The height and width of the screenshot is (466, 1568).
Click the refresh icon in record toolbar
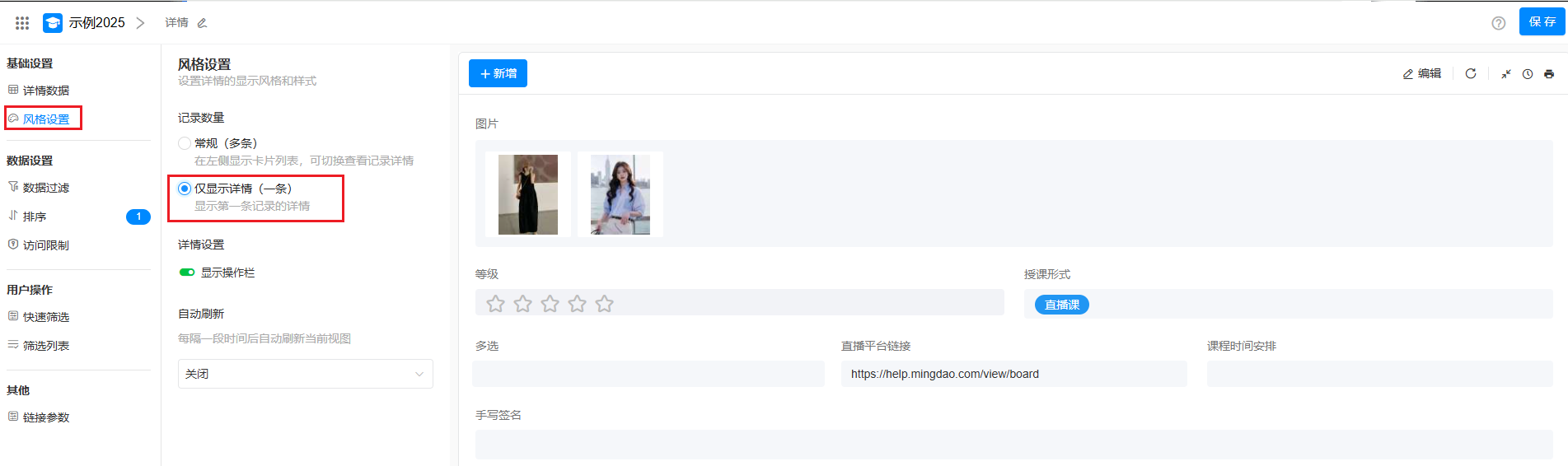(1471, 74)
